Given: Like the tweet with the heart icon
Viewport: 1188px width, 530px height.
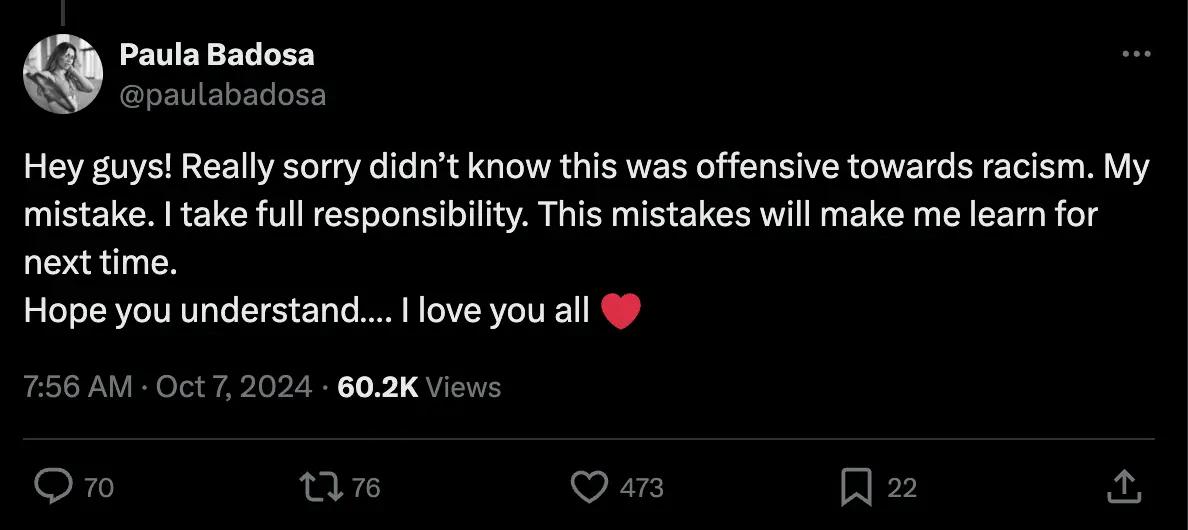Looking at the screenshot, I should (589, 487).
